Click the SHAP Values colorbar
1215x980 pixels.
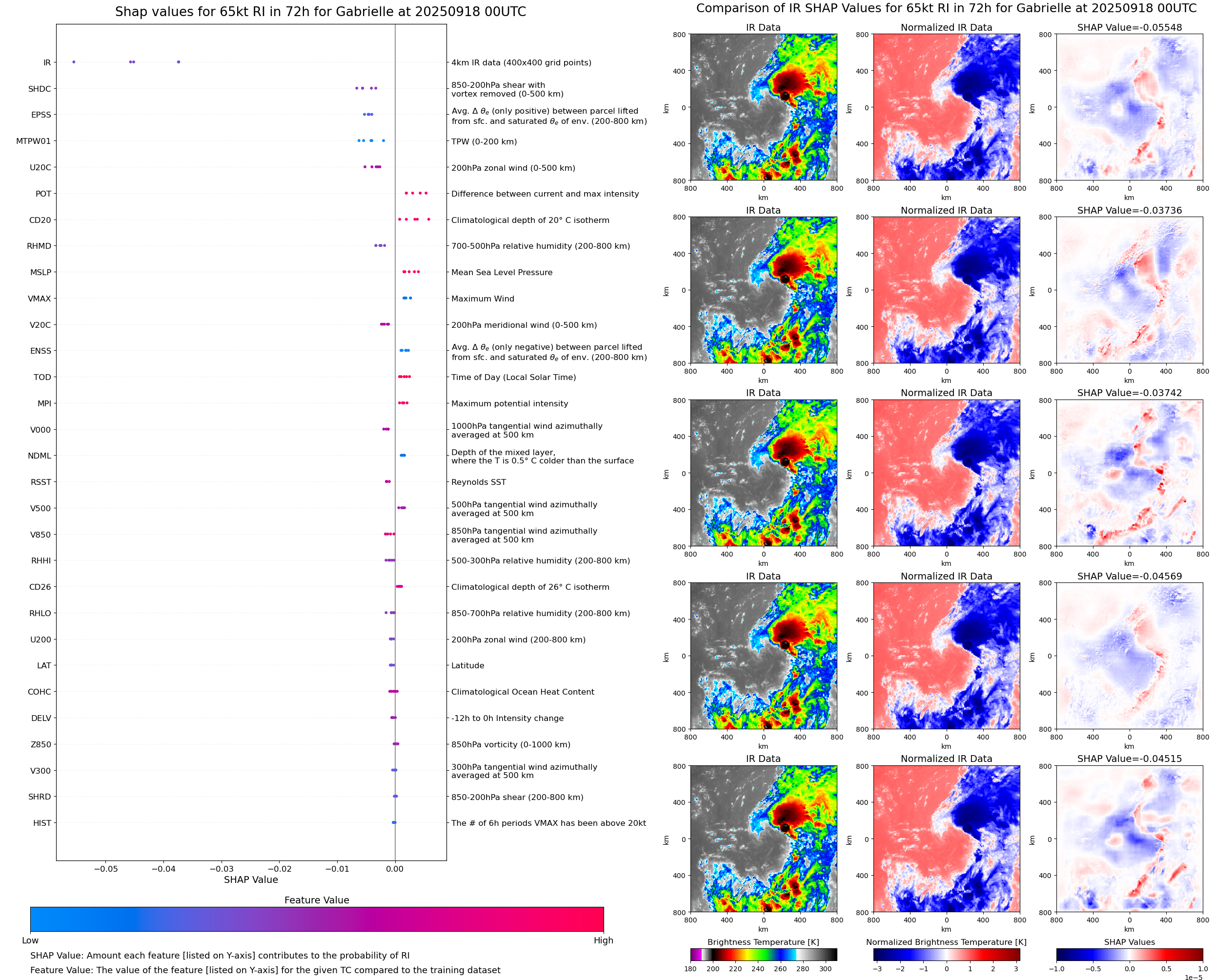coord(1129,955)
